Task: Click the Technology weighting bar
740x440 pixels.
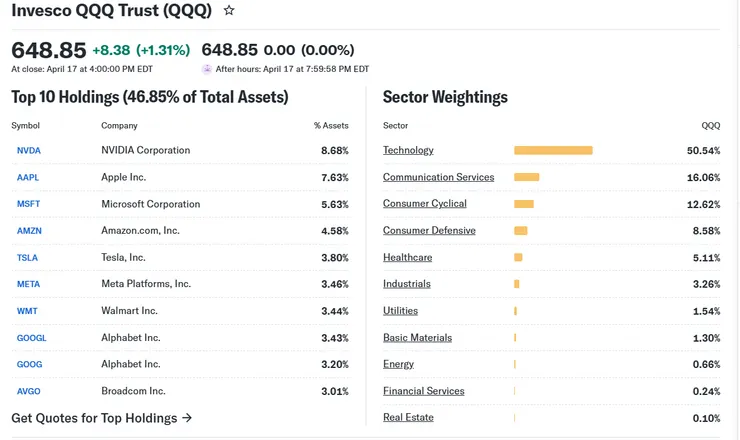Action: [553, 151]
